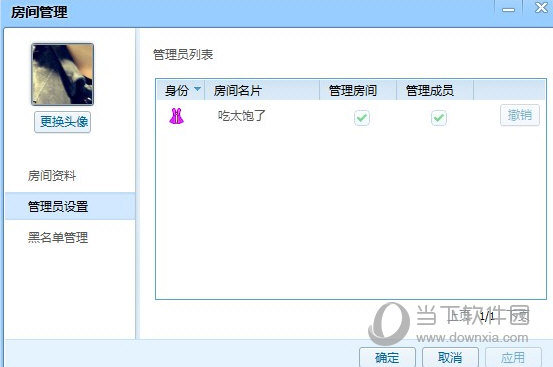Screen dimensions: 553x367
Task: Click the 应用 button
Action: tap(513, 357)
